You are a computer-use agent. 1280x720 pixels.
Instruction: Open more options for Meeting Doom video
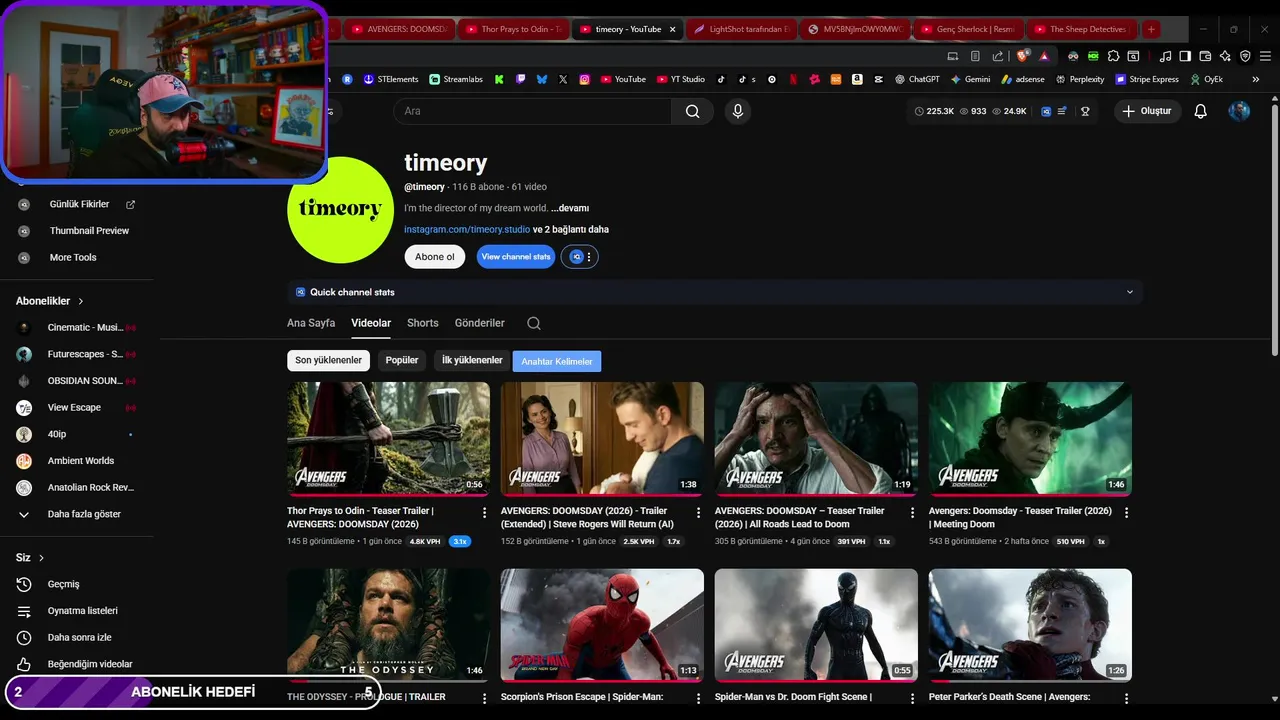click(x=1126, y=512)
